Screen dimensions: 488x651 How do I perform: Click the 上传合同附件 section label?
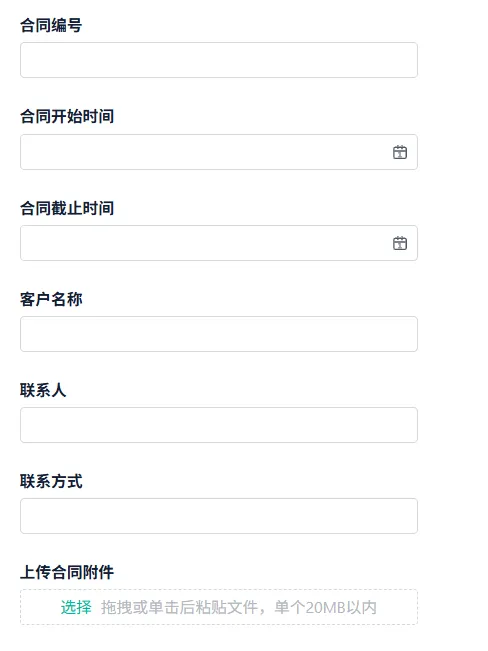[x=67, y=572]
